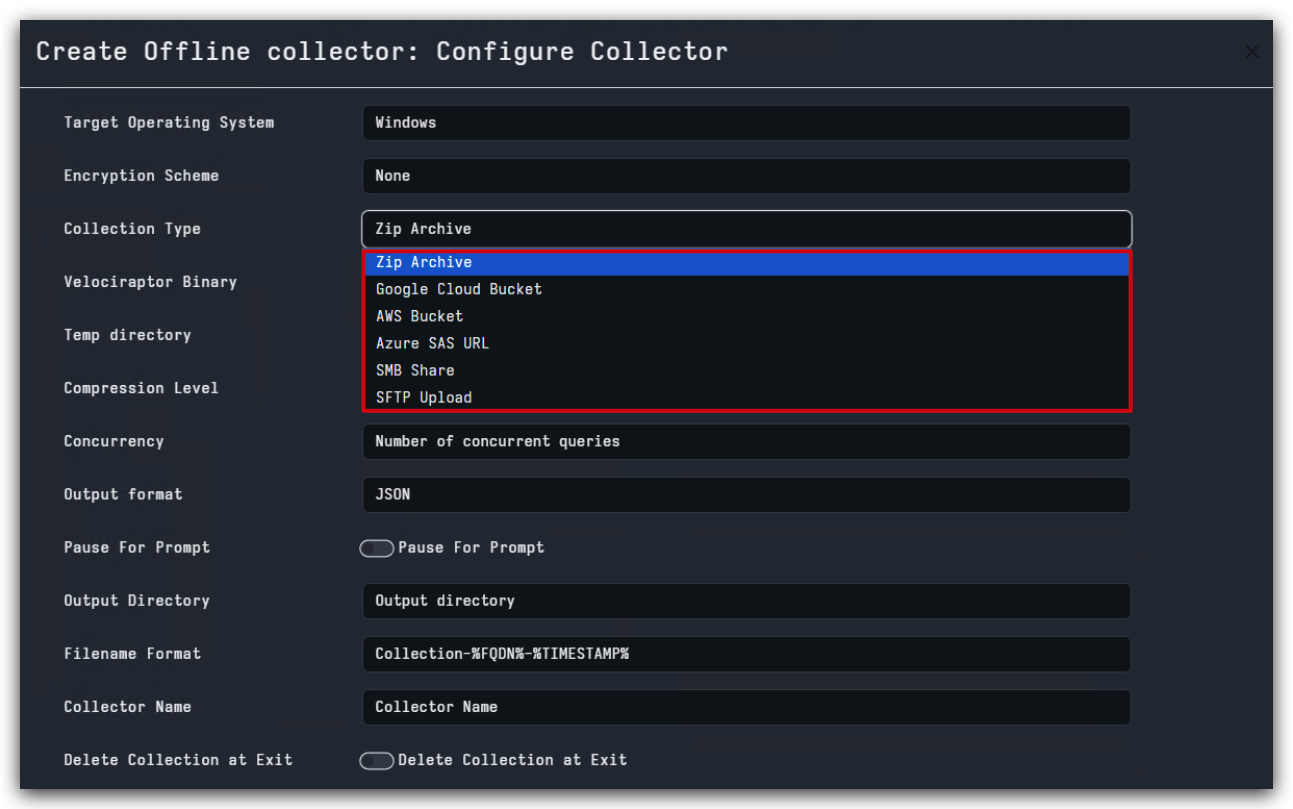Click the Output Directory label
This screenshot has width=1293, height=809.
137,601
